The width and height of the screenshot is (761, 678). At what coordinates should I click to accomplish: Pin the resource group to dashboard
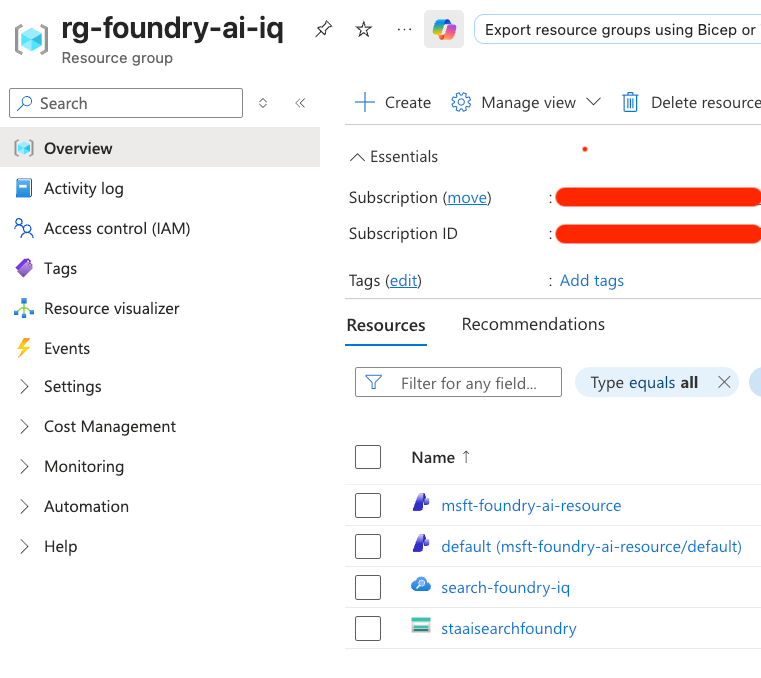click(x=323, y=30)
